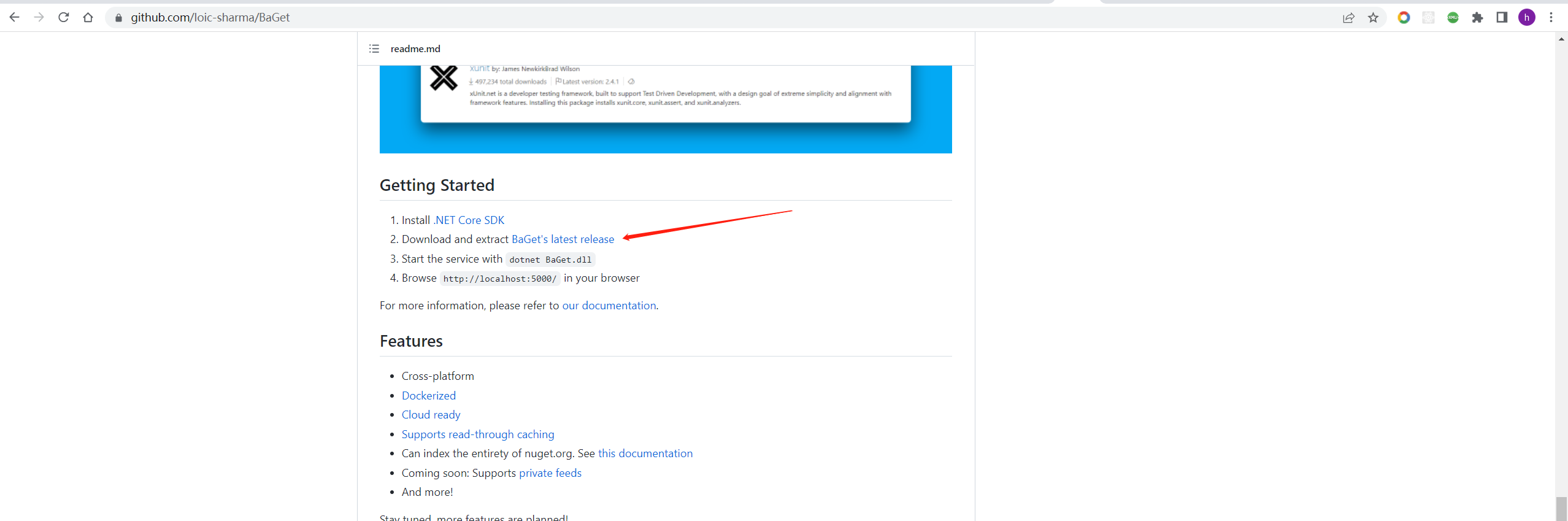Click the xunit package title in image
Viewport: 1568px width, 521px height.
click(479, 68)
